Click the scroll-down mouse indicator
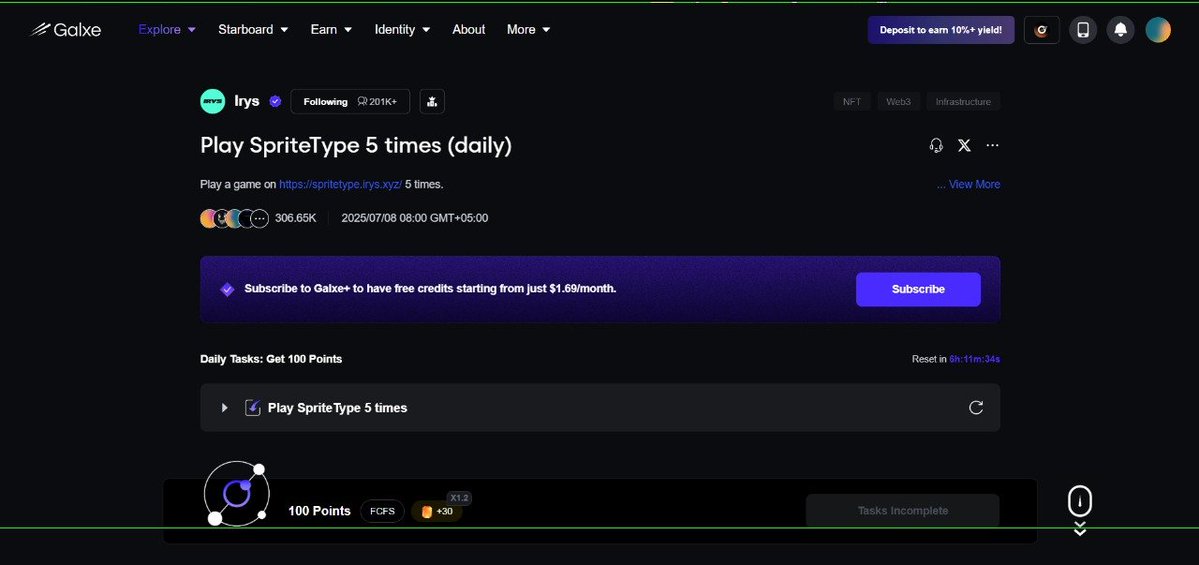This screenshot has height=565, width=1199. (x=1080, y=510)
